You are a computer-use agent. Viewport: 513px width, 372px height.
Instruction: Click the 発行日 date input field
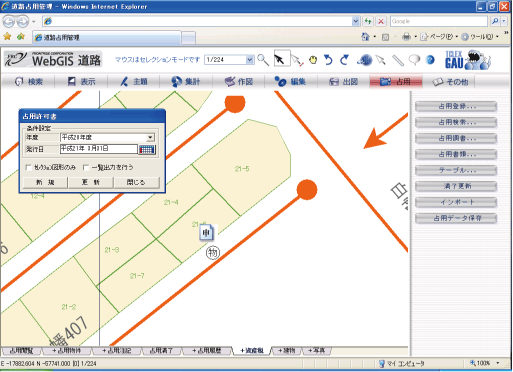tap(99, 149)
